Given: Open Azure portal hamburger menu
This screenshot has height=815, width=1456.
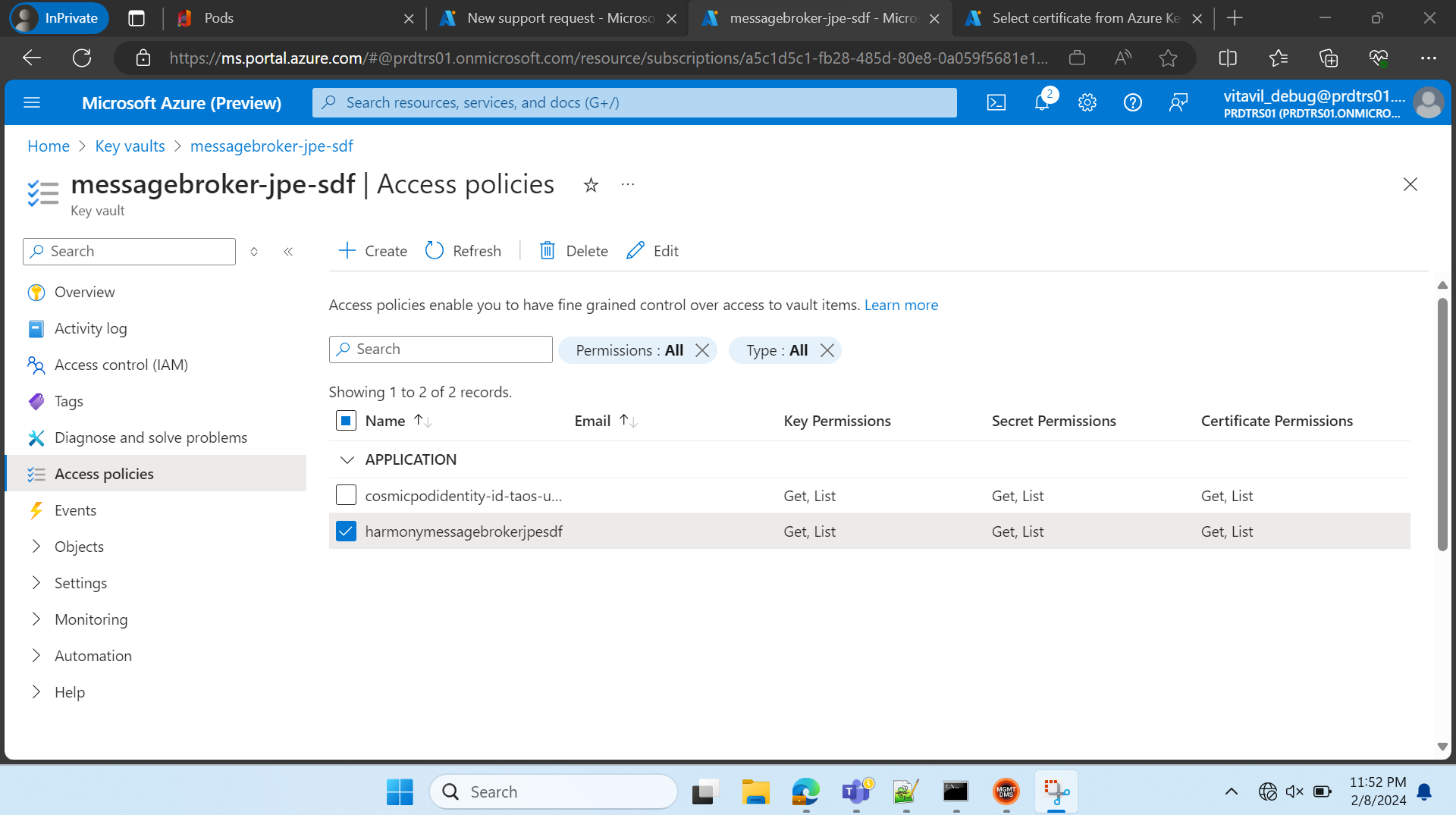Looking at the screenshot, I should 32,102.
